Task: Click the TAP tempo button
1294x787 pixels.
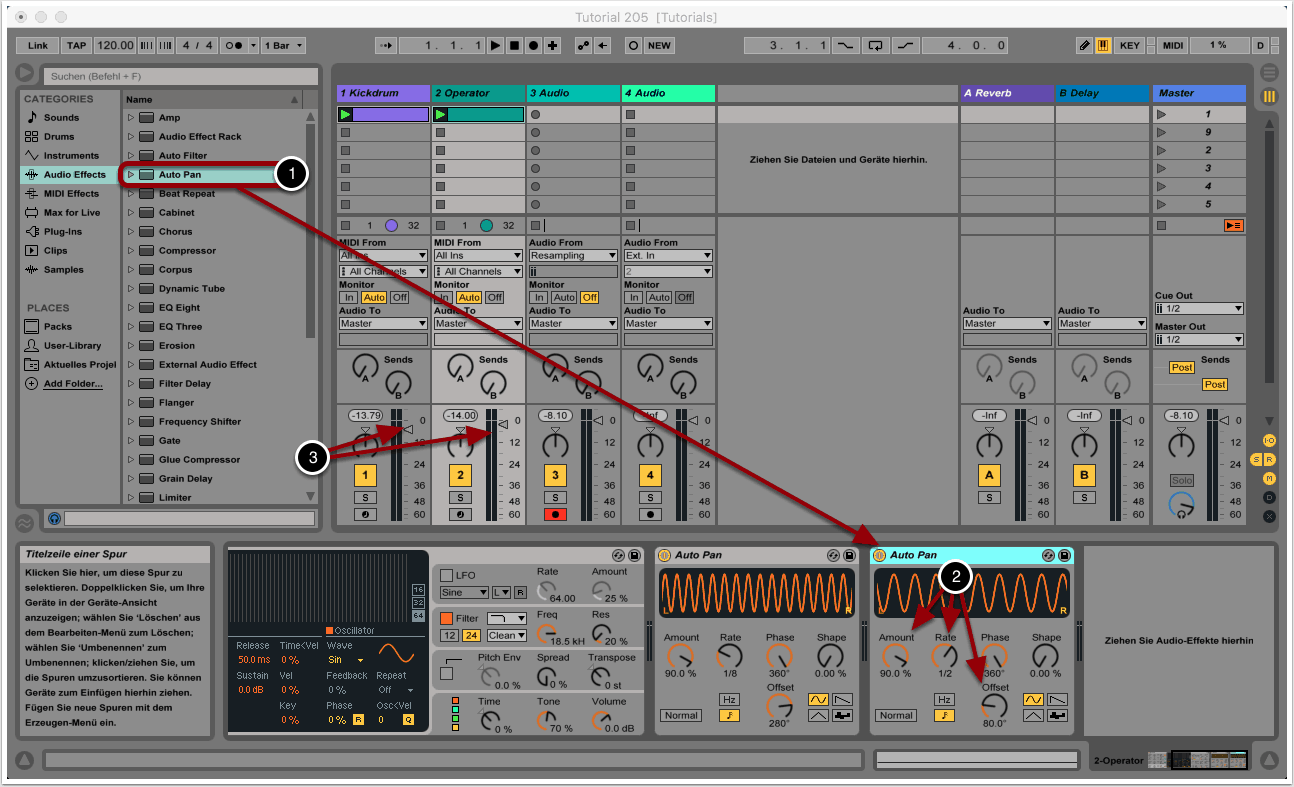Action: [x=76, y=46]
